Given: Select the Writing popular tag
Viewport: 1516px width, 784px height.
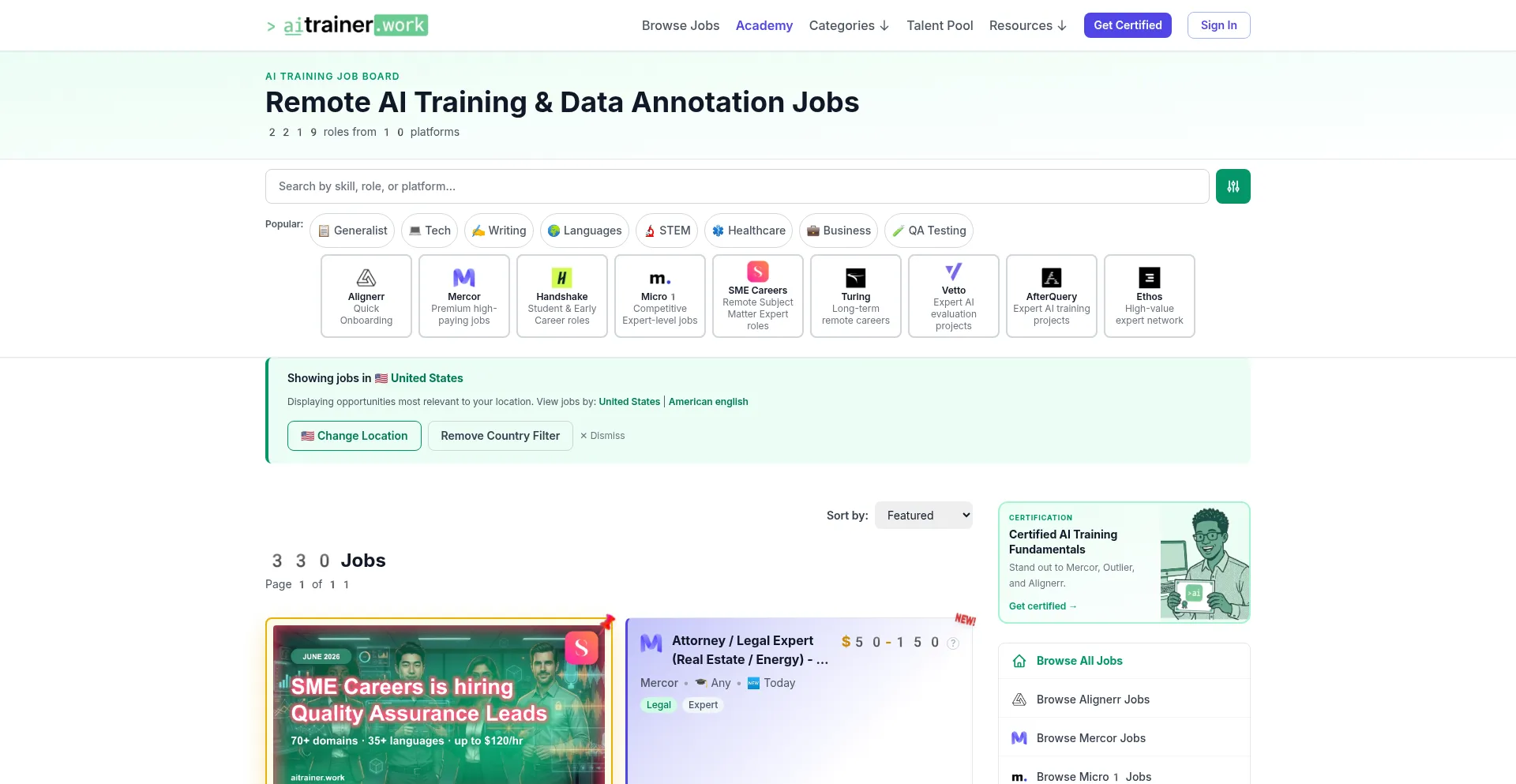Looking at the screenshot, I should 499,231.
